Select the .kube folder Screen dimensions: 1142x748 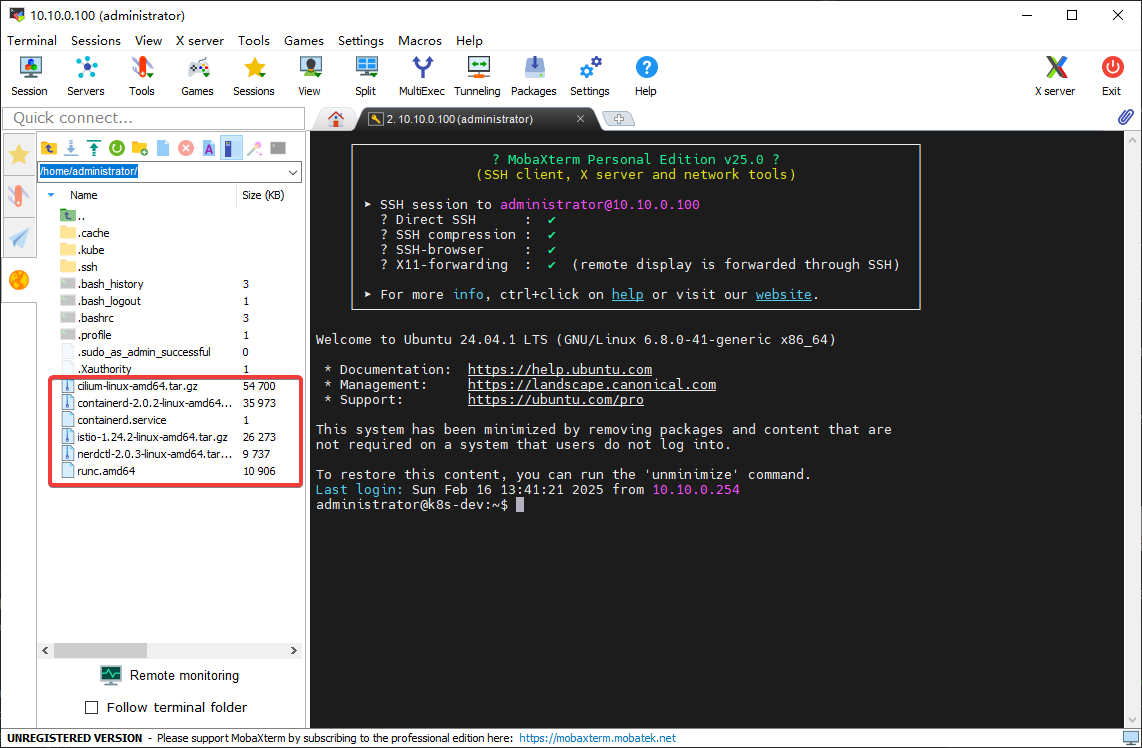92,250
